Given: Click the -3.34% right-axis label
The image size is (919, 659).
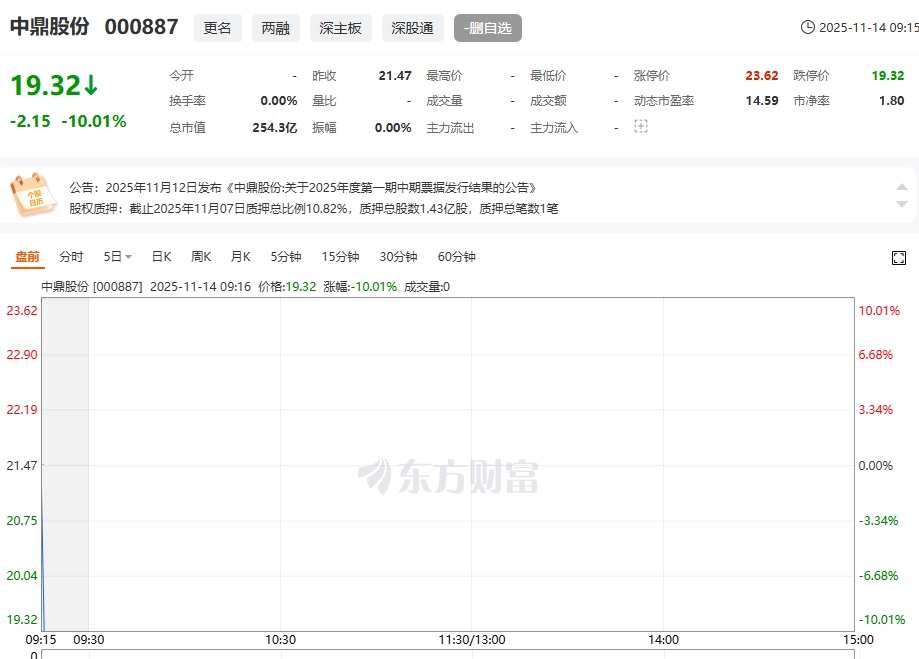Looking at the screenshot, I should pyautogui.click(x=878, y=521).
